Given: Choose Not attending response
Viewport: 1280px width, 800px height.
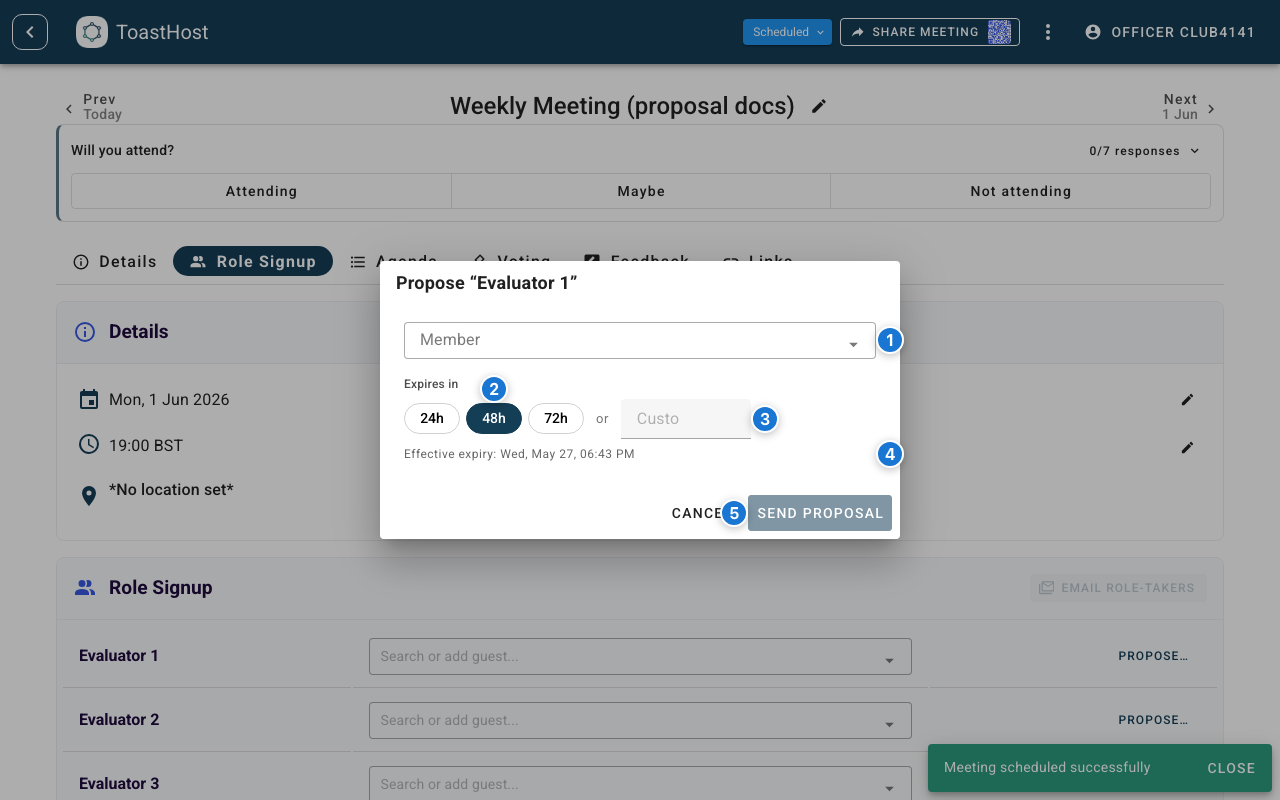Looking at the screenshot, I should click(x=1020, y=191).
